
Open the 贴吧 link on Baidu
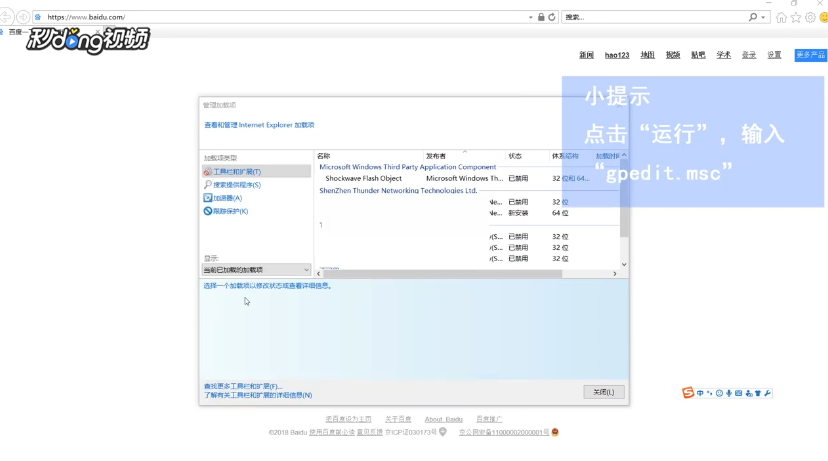tap(698, 55)
